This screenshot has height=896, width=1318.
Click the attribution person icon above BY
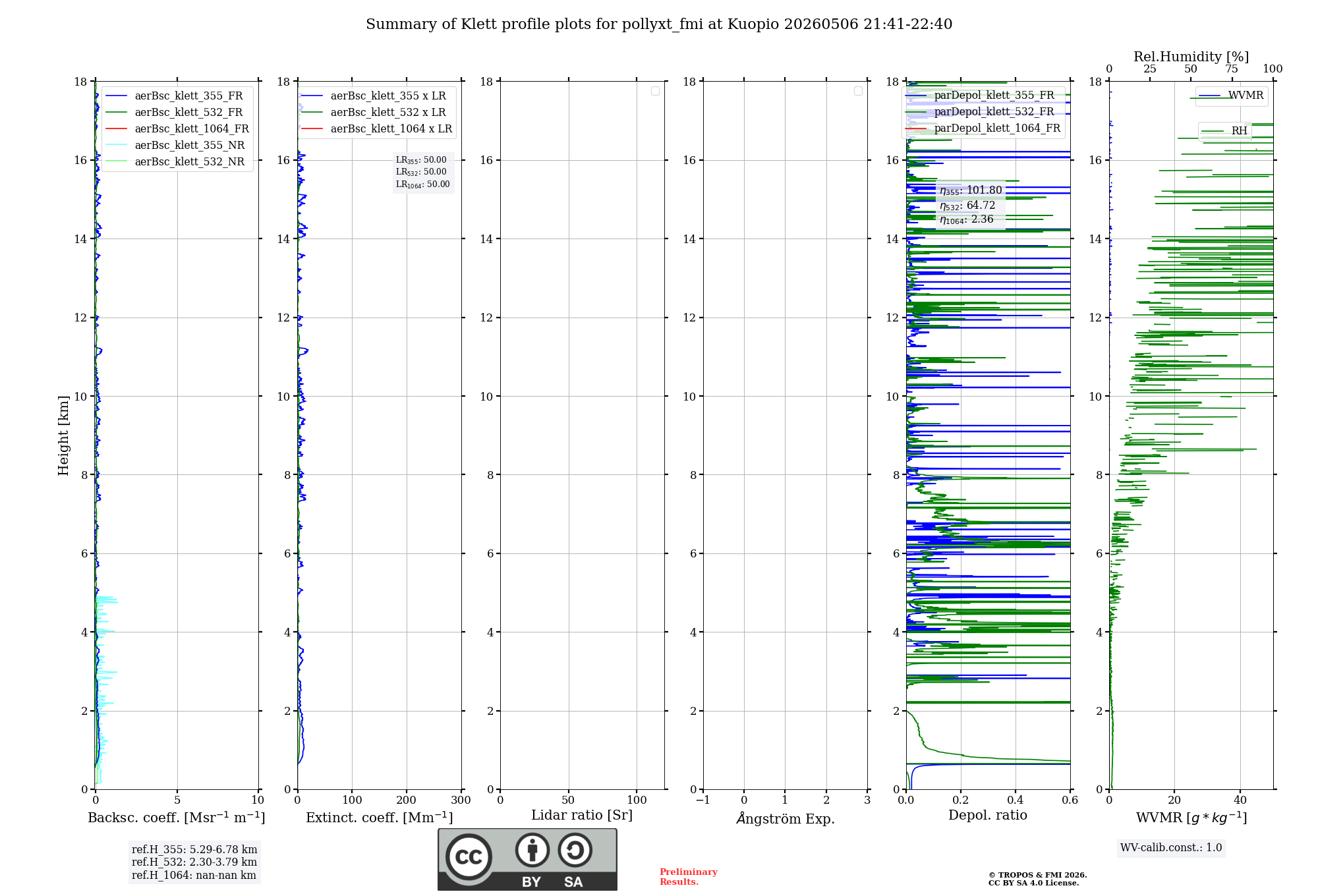click(532, 850)
